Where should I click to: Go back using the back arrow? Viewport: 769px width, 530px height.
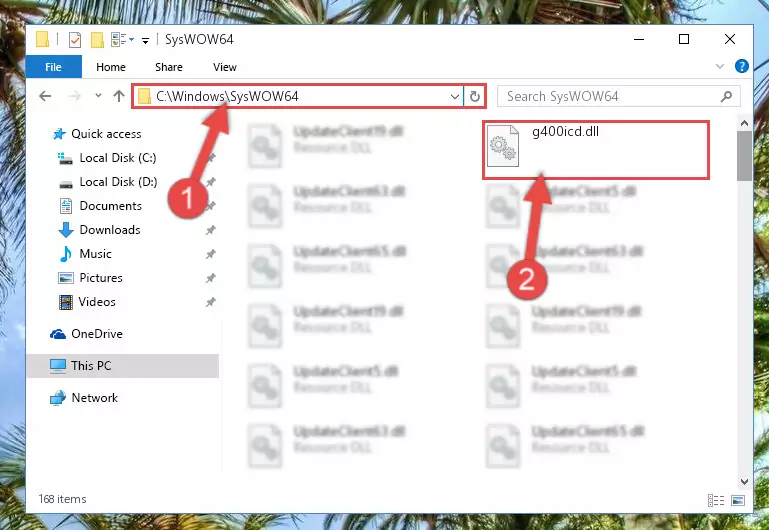(45, 96)
